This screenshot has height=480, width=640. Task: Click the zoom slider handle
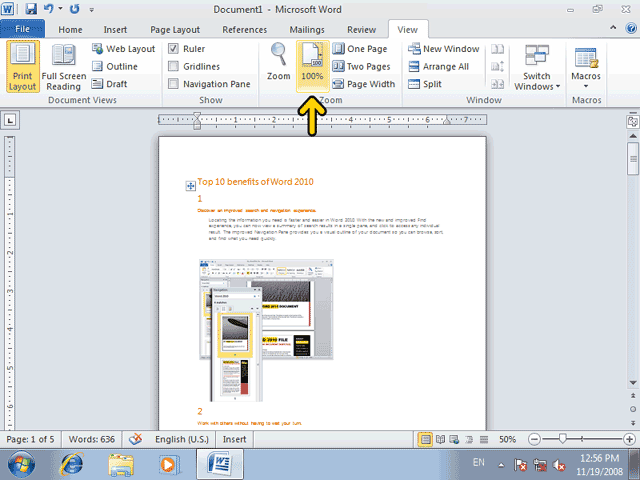562,439
